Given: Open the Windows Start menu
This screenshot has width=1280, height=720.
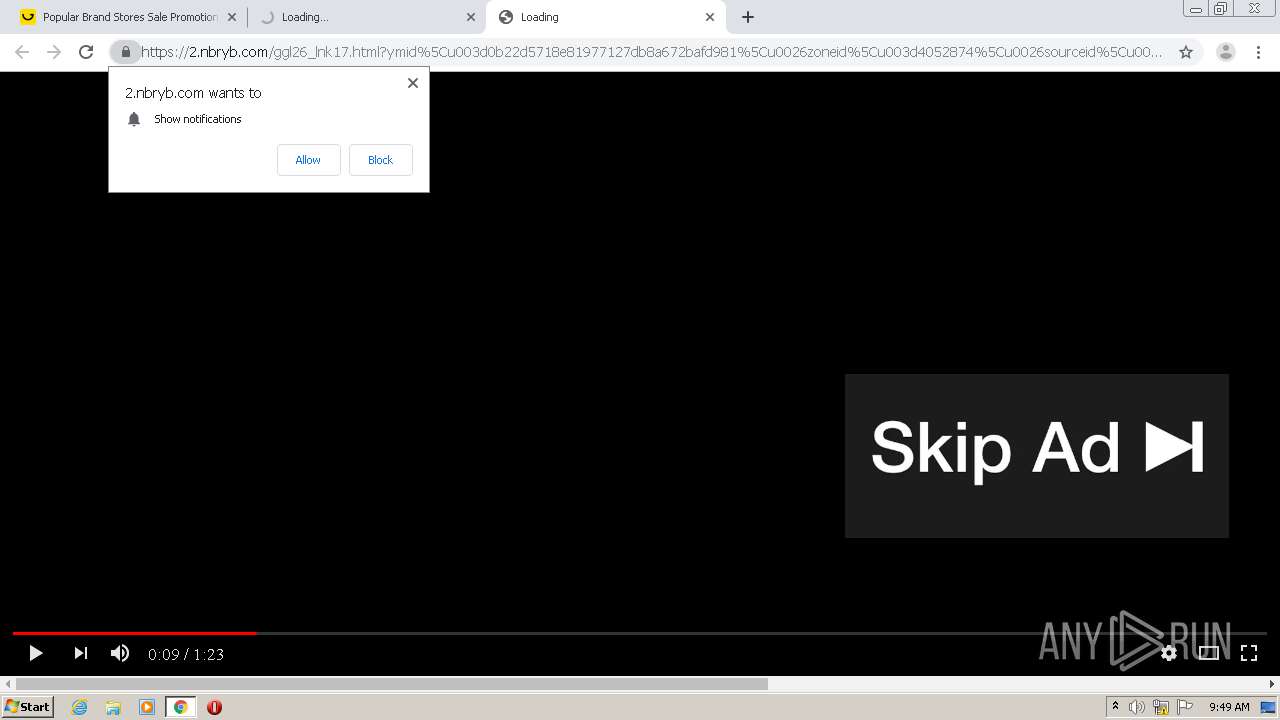Looking at the screenshot, I should click(28, 707).
